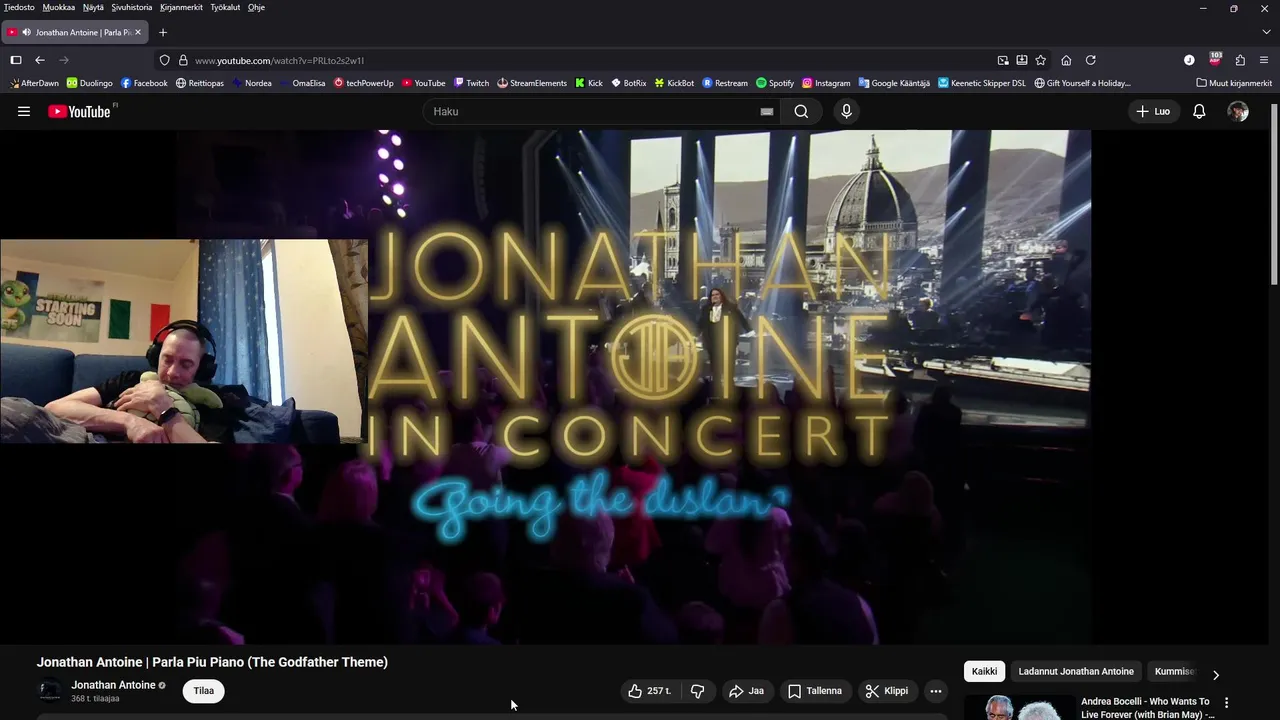View site security padlock info
This screenshot has height=720, width=1280.
pyautogui.click(x=183, y=60)
